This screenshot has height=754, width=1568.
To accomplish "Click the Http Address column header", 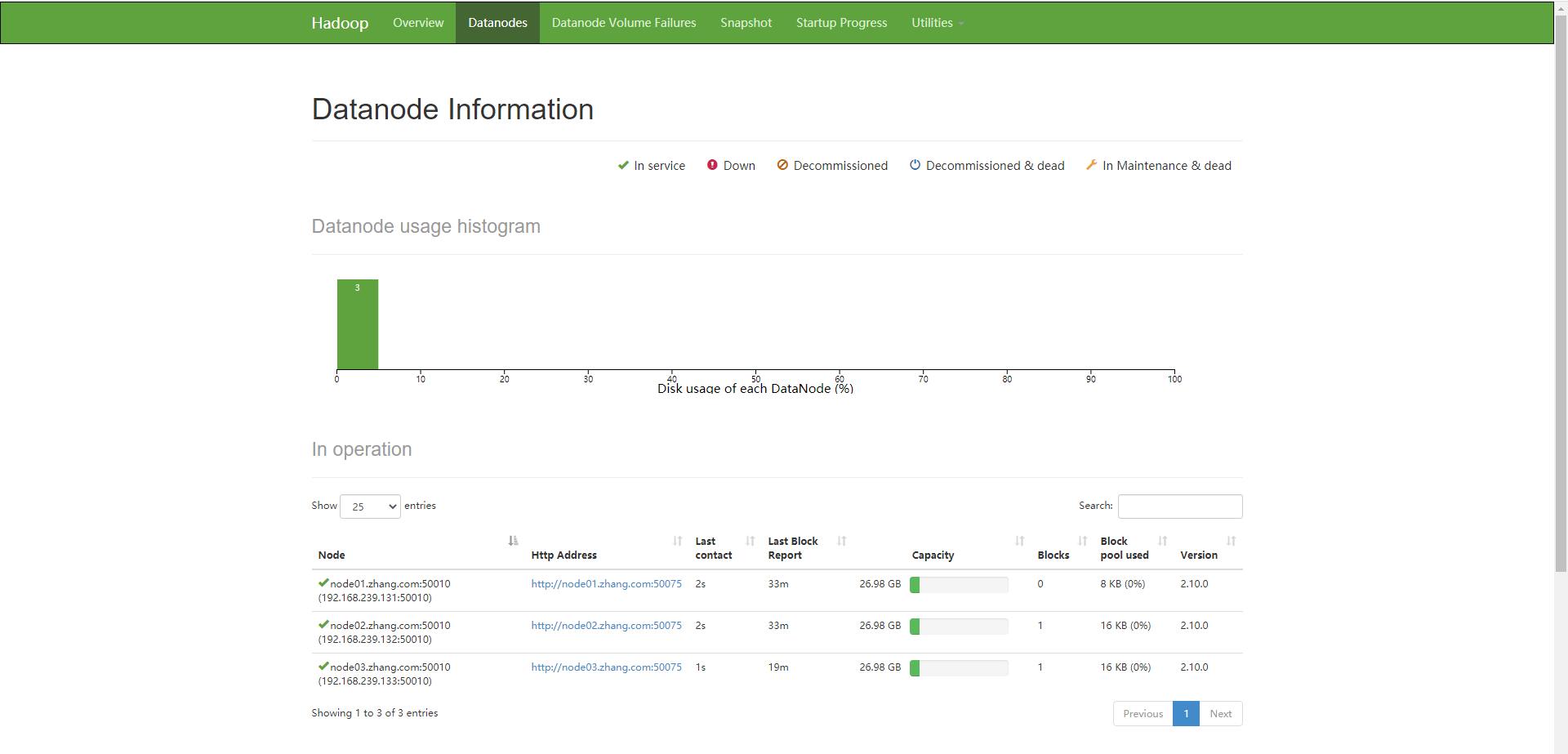I will click(x=563, y=555).
